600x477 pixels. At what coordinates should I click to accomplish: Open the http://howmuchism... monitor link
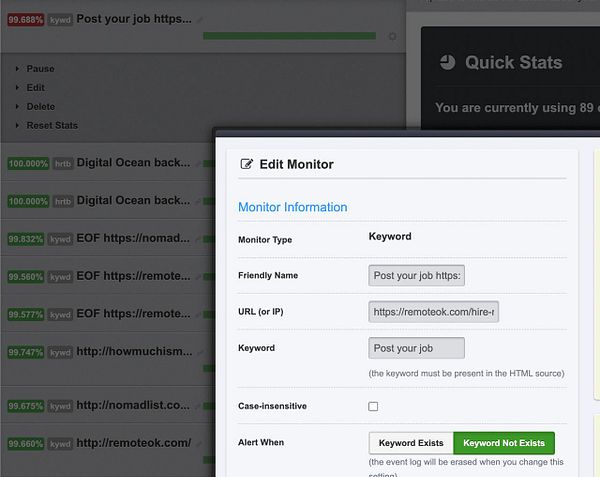[x=133, y=352]
